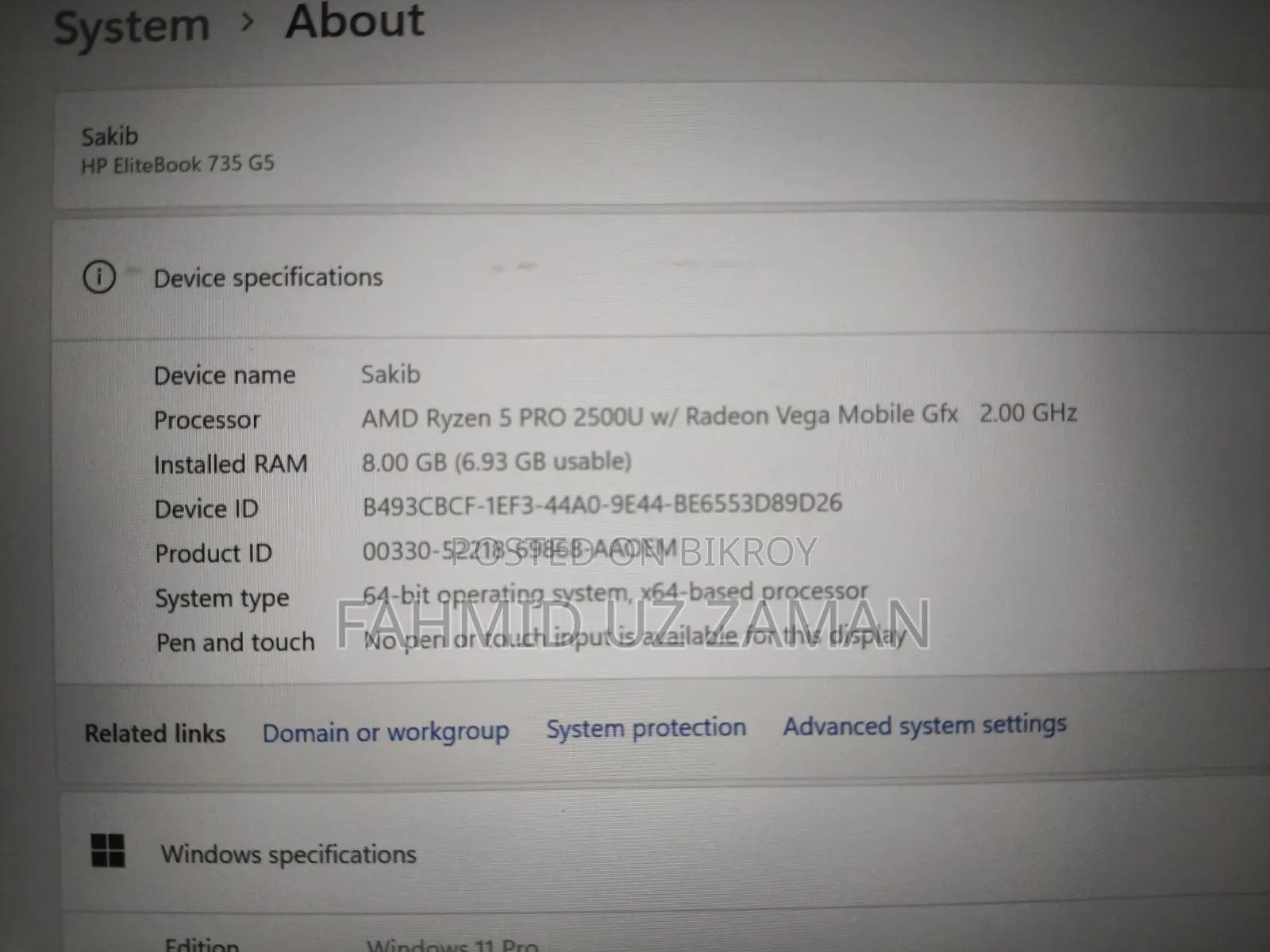
Task: Click the 'Device name' label
Action: pos(225,375)
